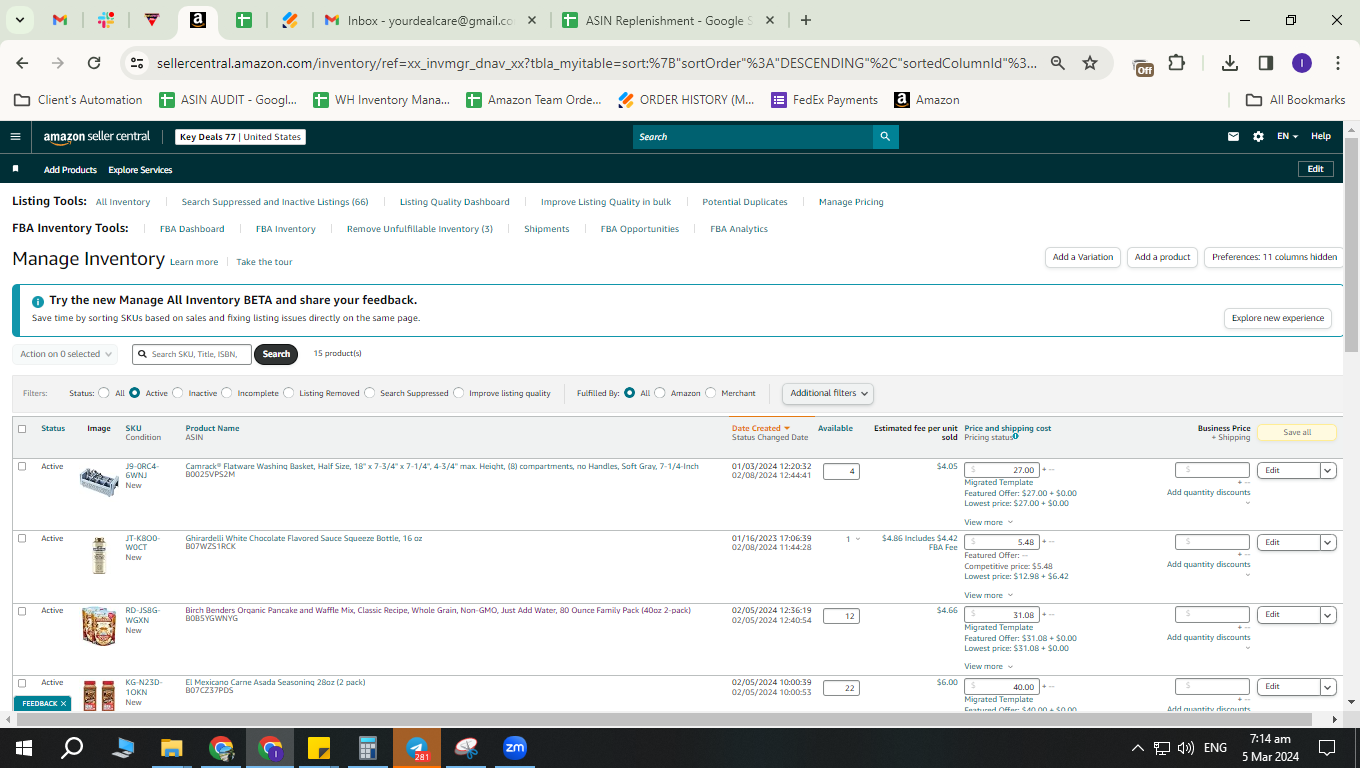Viewport: 1360px width, 768px height.
Task: Open Chrome downloads
Action: coord(1230,63)
